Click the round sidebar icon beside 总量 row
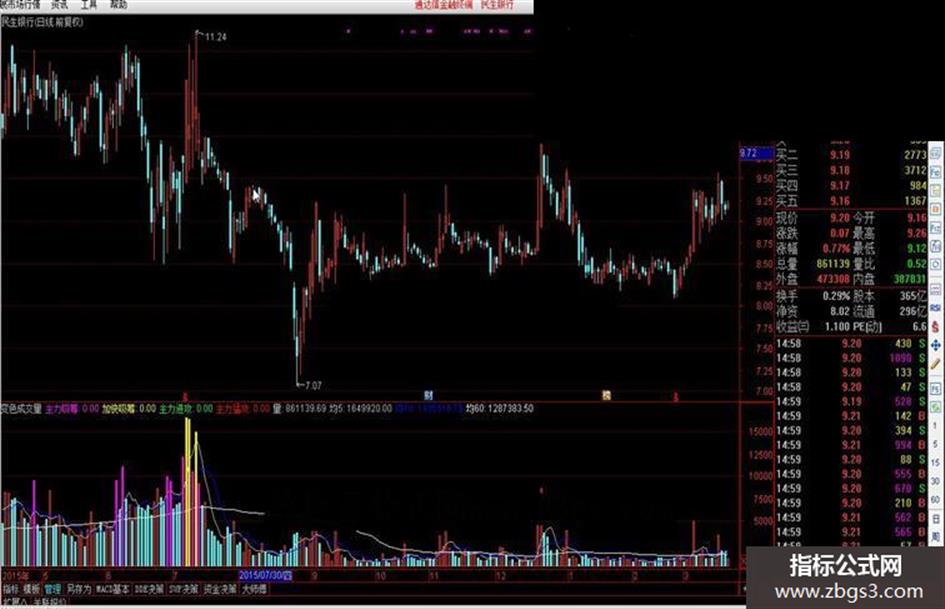This screenshot has height=609, width=945. point(935,265)
